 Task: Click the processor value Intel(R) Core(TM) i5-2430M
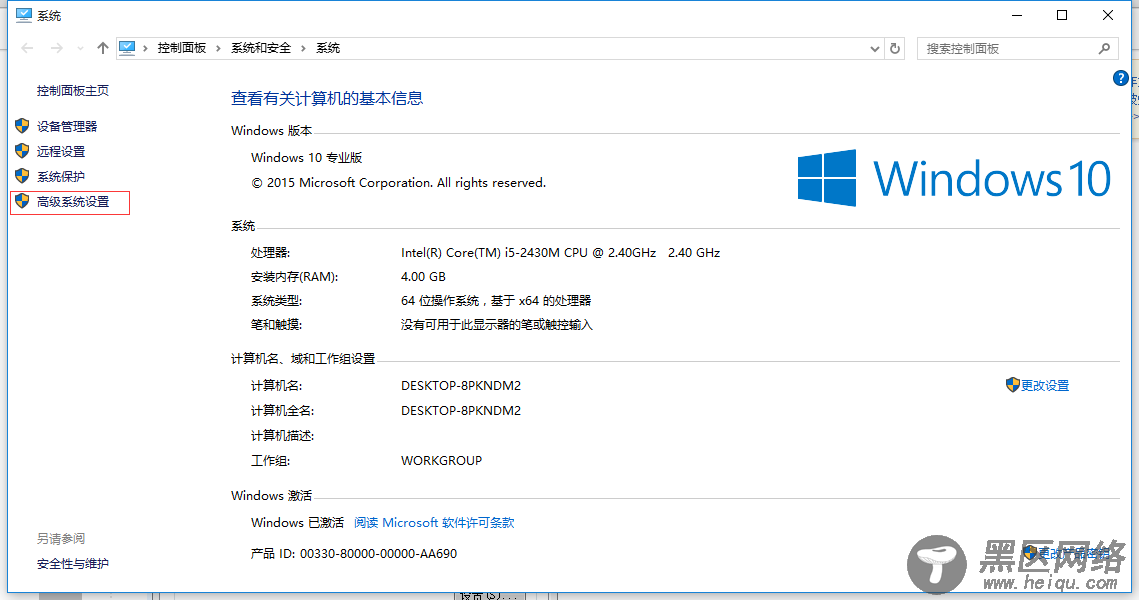[560, 253]
